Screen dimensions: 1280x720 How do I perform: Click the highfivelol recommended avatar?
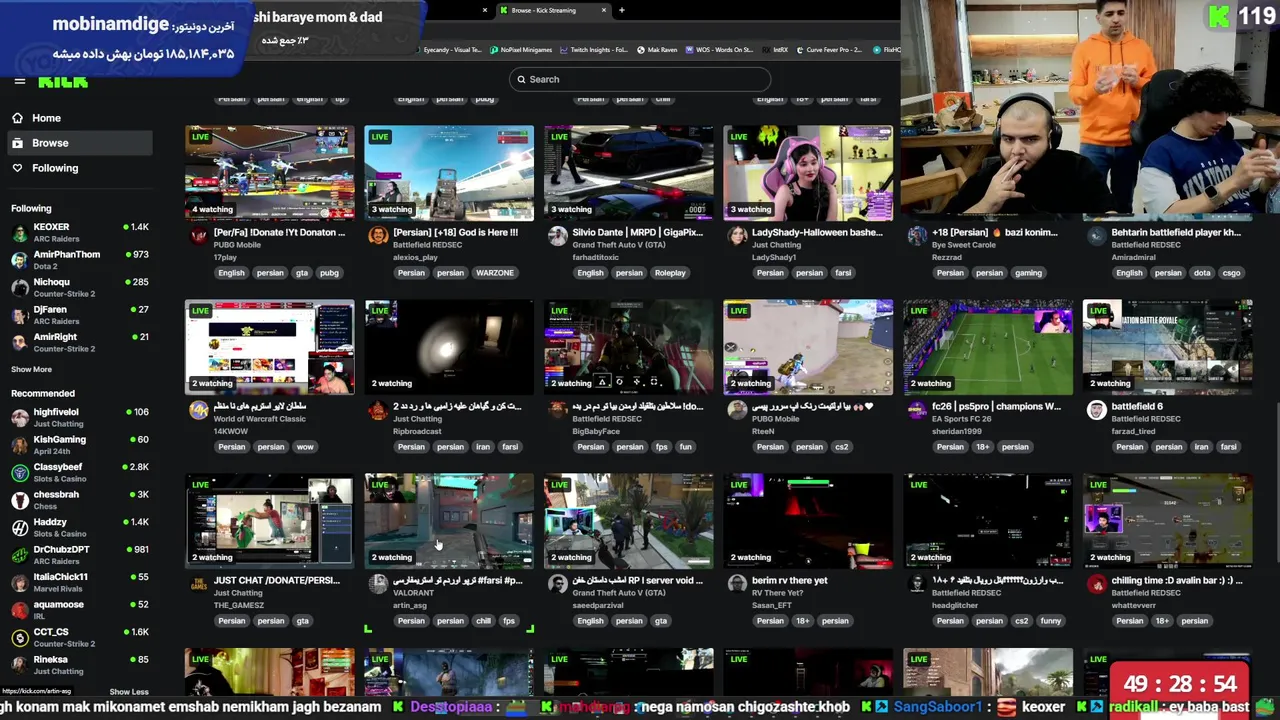tap(19, 418)
